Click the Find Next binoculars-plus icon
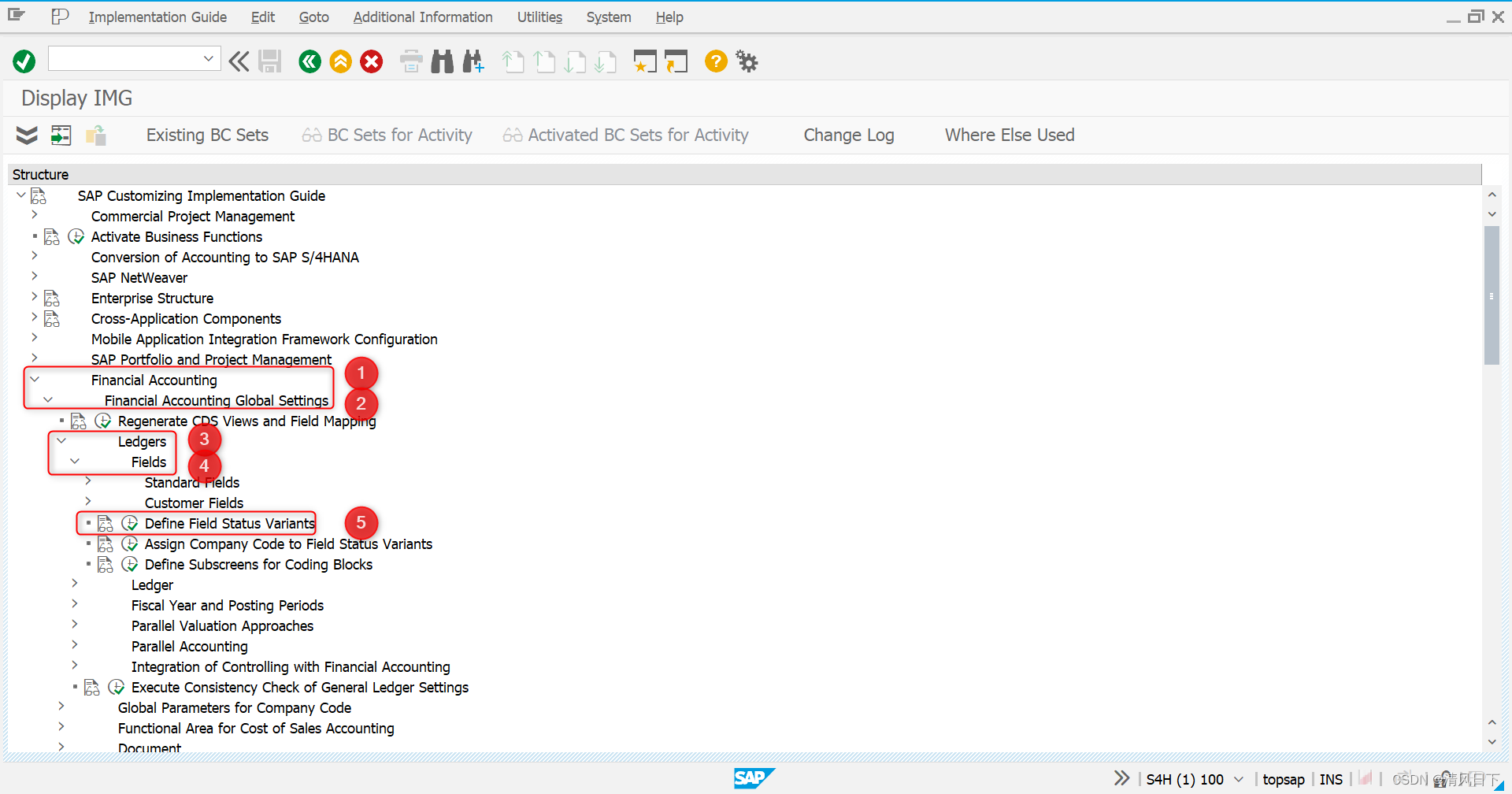 tap(473, 61)
